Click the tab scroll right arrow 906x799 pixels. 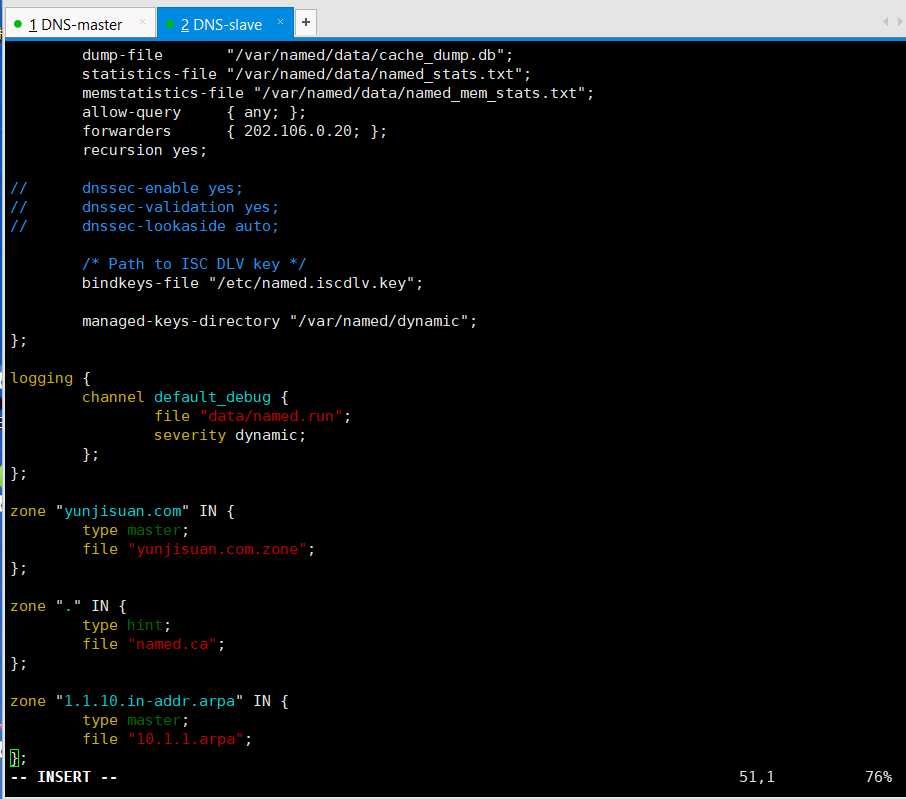click(899, 22)
